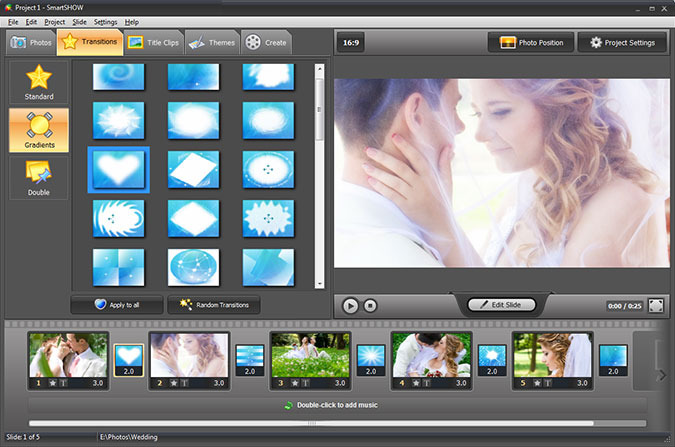Click the right arrow at timeline end
675x447 pixels.
[x=661, y=375]
